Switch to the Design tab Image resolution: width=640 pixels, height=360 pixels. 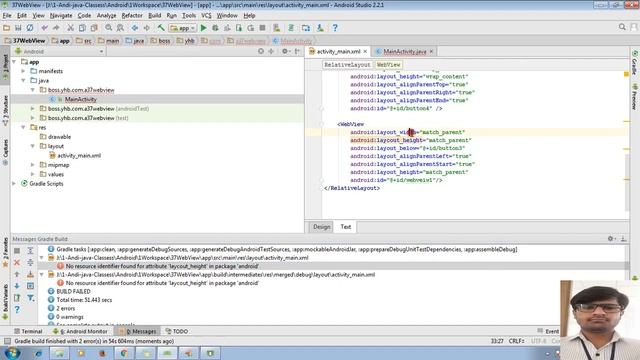[321, 227]
